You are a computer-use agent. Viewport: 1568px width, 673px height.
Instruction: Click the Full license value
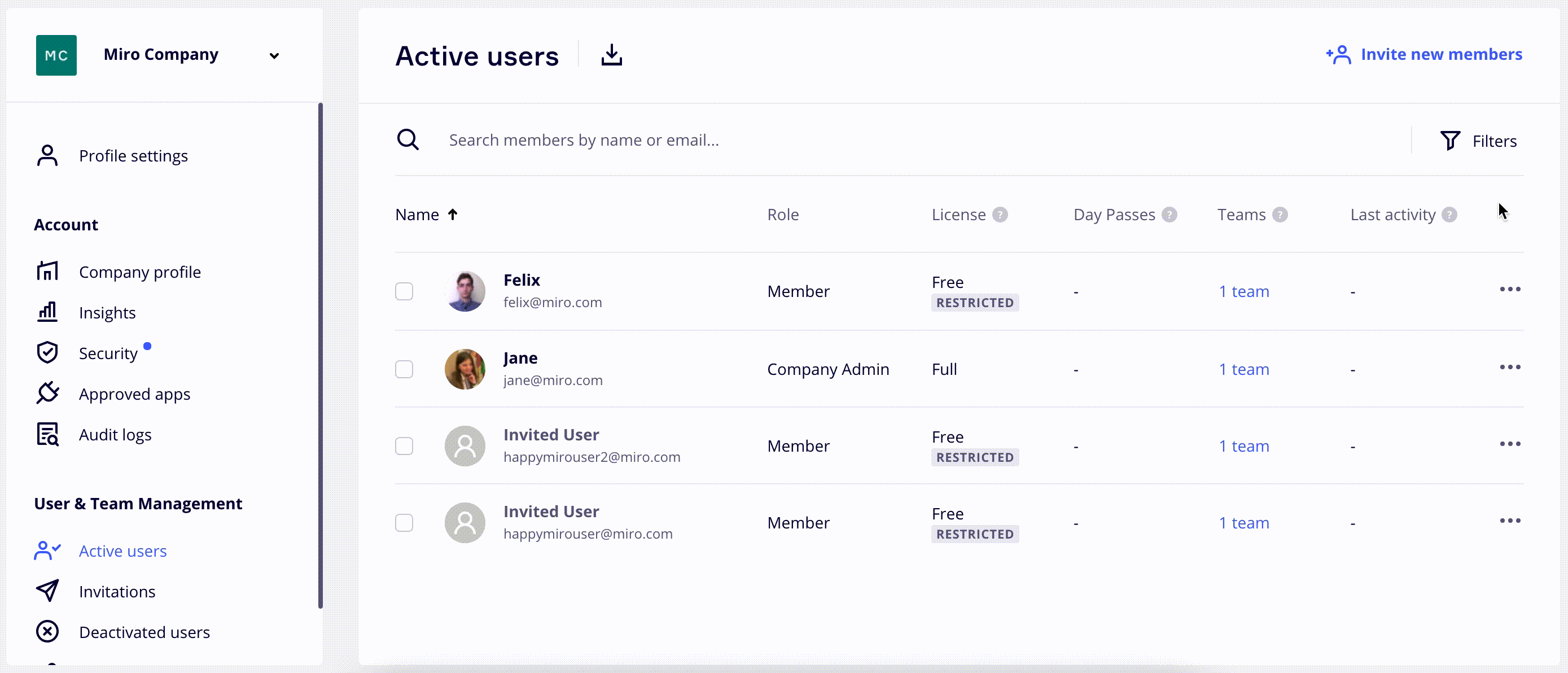coord(944,369)
